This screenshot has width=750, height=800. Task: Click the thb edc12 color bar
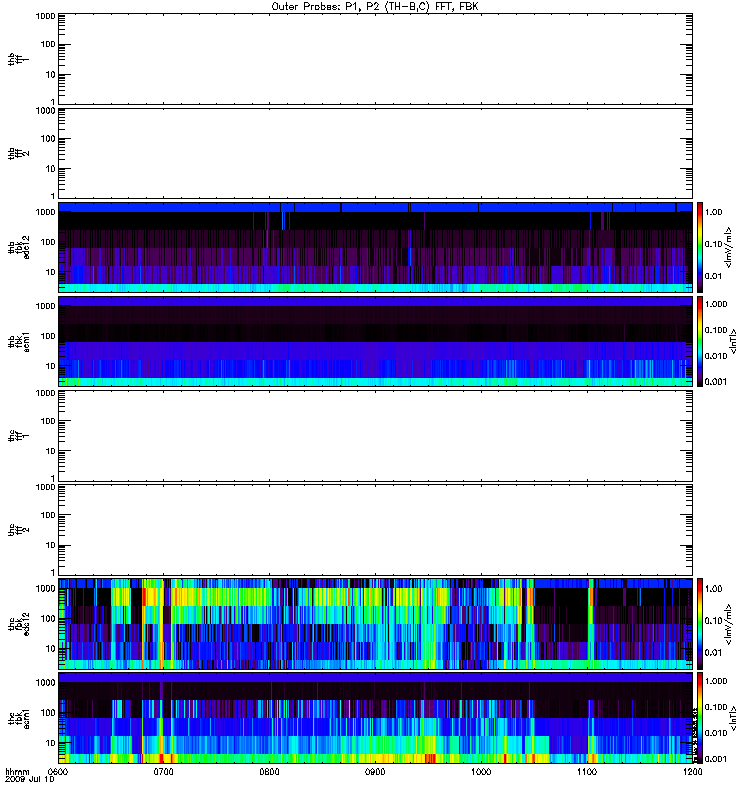700,247
